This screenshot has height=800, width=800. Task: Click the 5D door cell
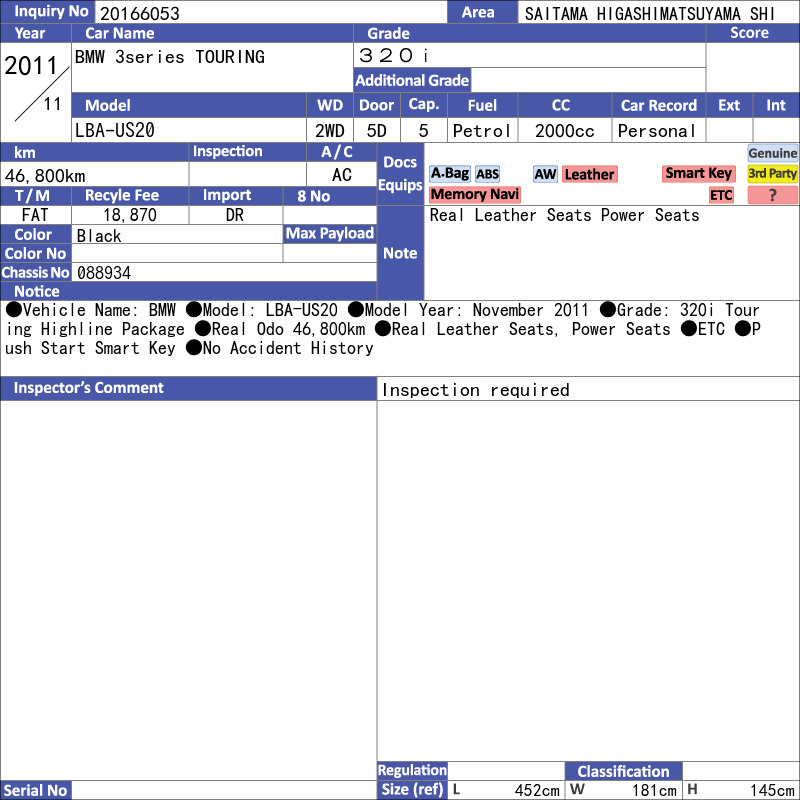(377, 131)
